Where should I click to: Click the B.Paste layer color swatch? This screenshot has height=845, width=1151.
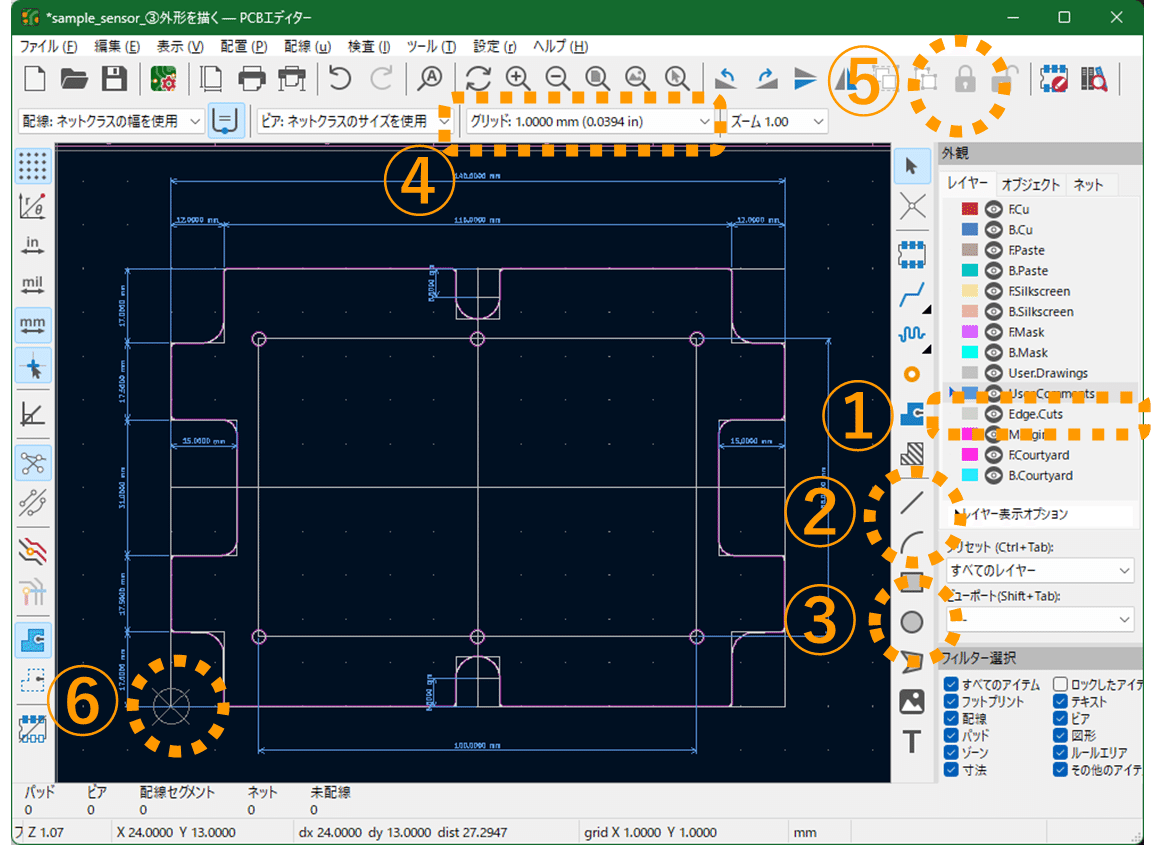(x=970, y=271)
